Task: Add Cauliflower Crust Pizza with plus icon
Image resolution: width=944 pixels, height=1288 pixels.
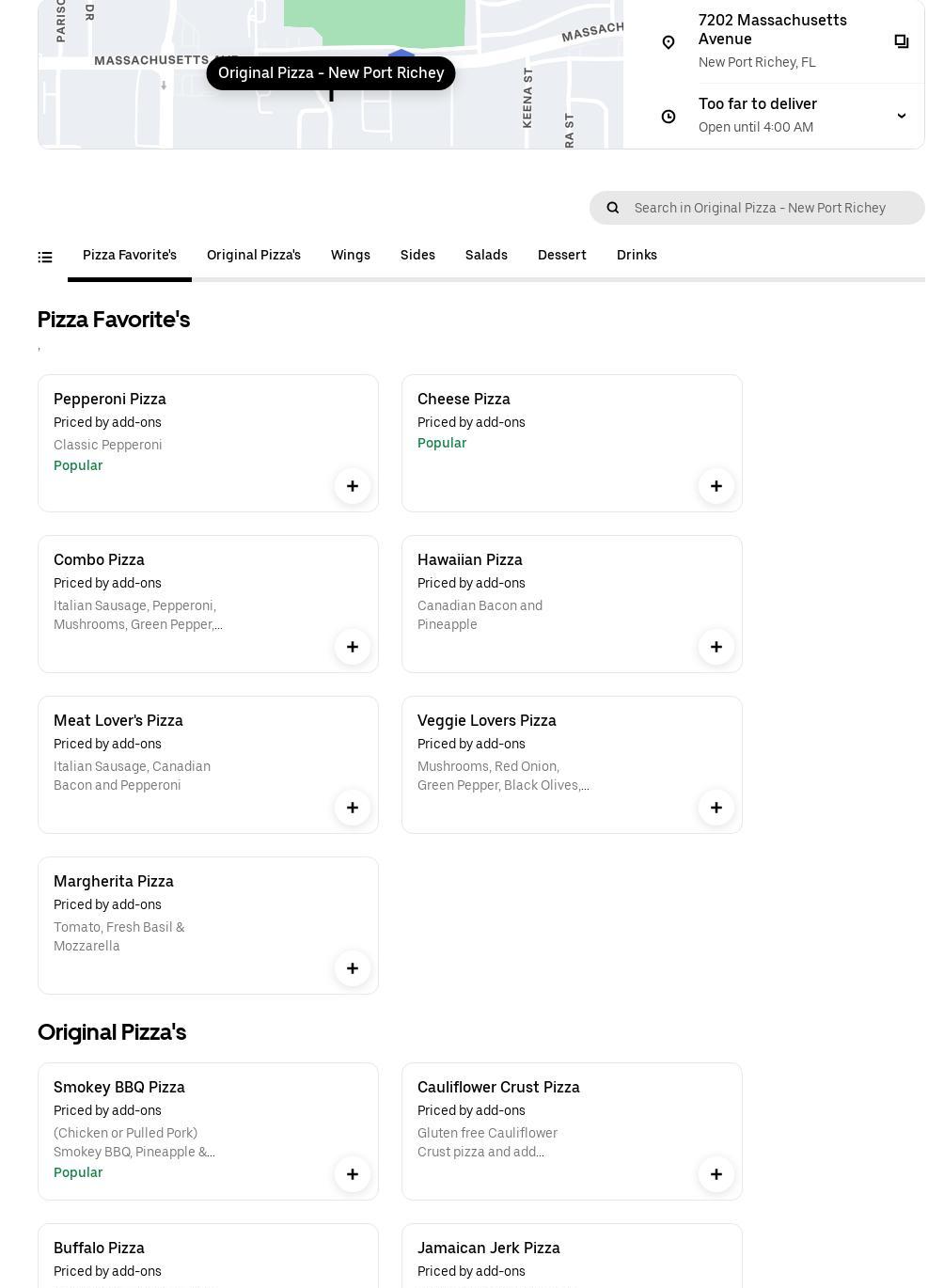Action: tap(716, 1174)
